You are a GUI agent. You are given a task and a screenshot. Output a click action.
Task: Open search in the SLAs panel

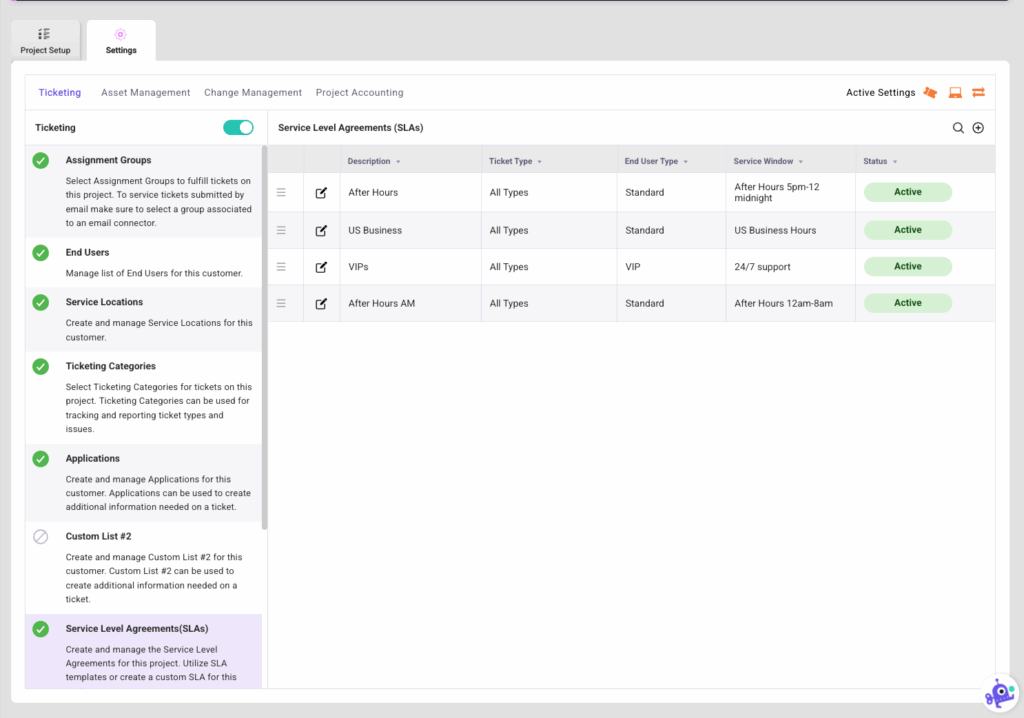(x=957, y=128)
